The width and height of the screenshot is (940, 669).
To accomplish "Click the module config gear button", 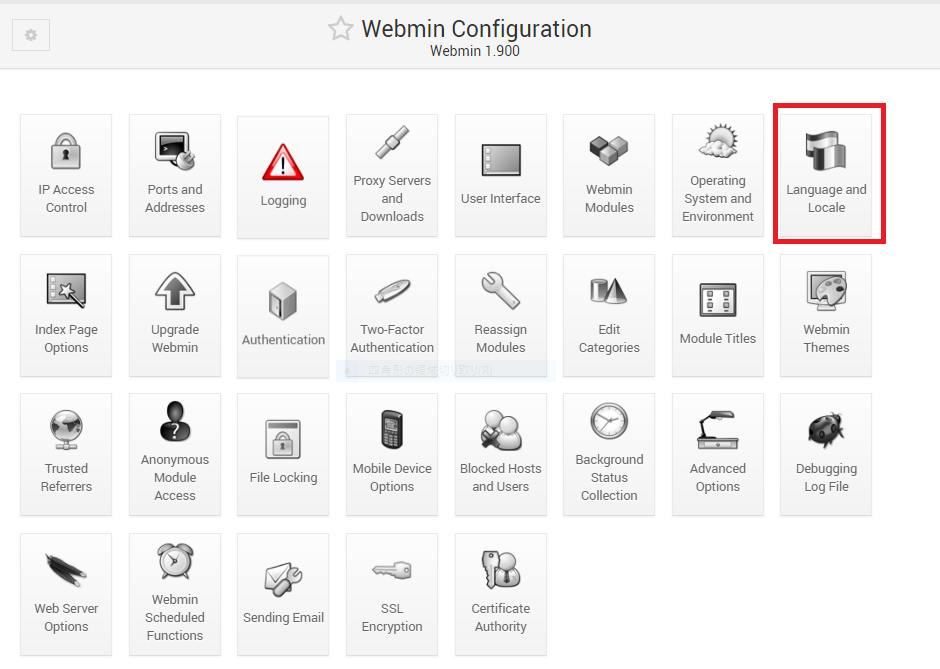I will pyautogui.click(x=31, y=35).
